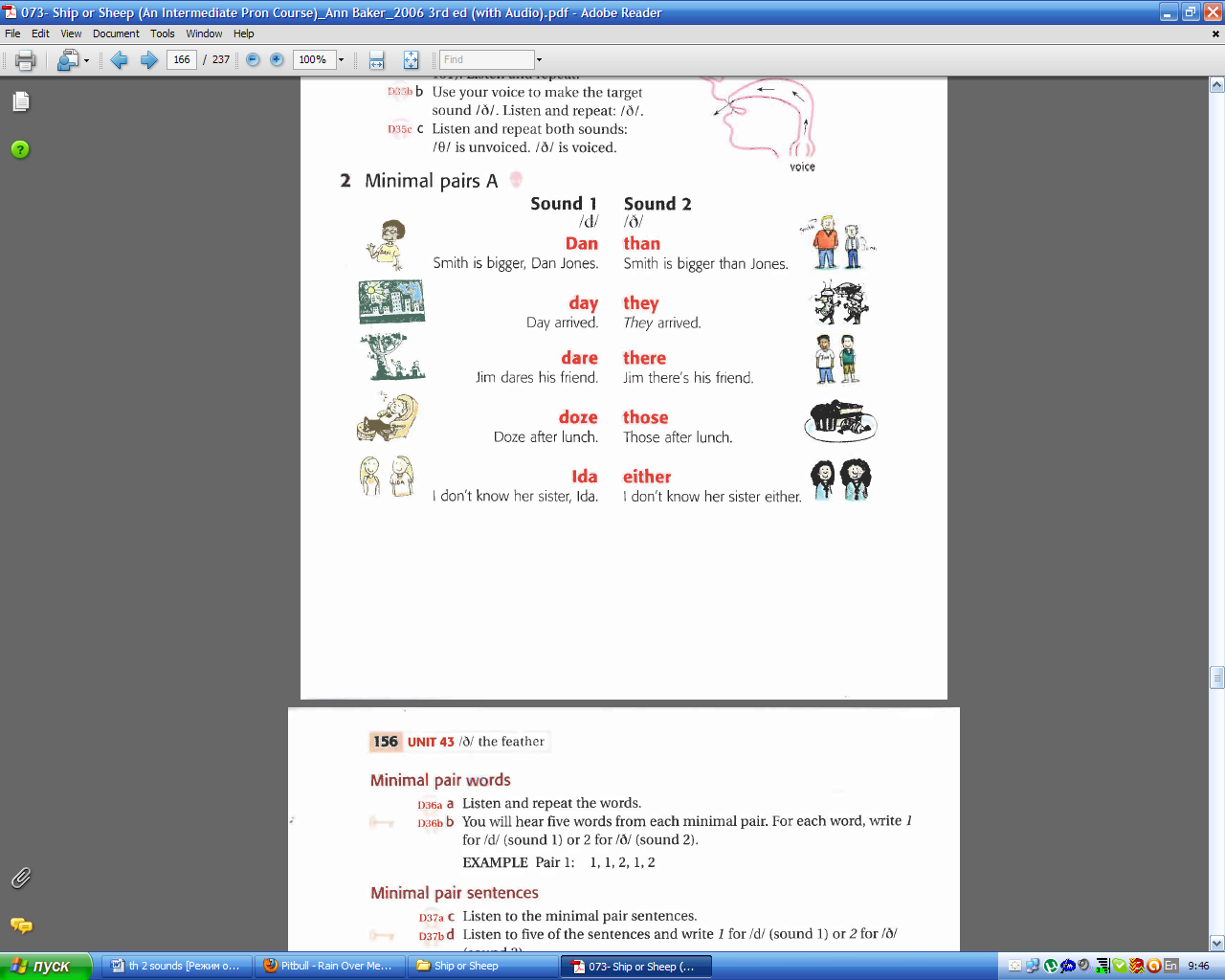
Task: Click the word 'than' in Sound 2 column
Action: click(641, 244)
